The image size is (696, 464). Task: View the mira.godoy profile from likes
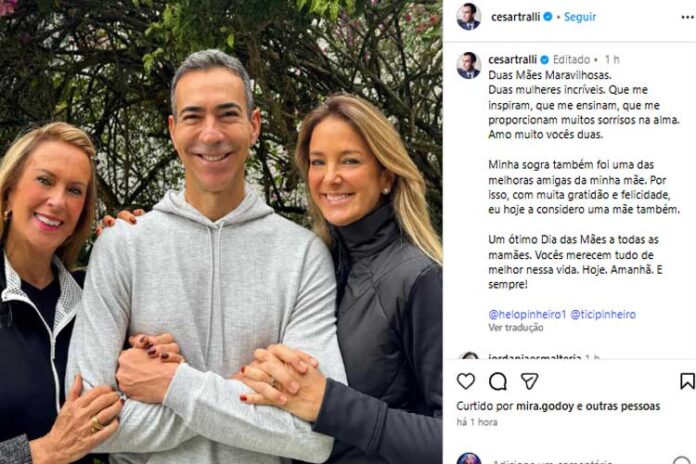[x=545, y=406]
